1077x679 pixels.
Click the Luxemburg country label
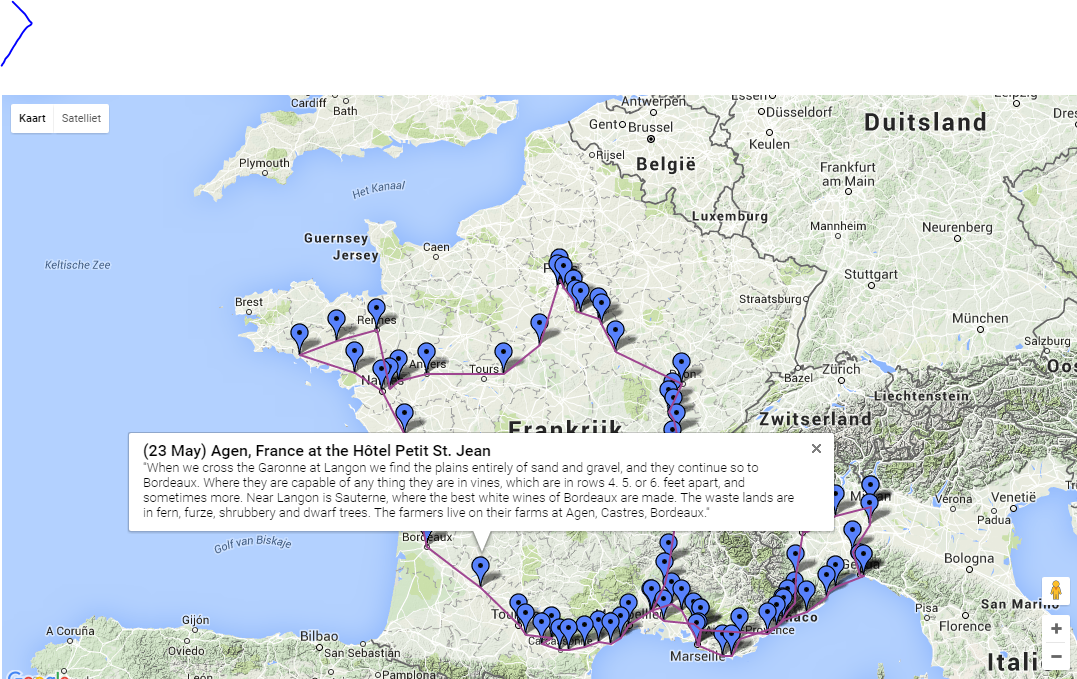[x=729, y=216]
